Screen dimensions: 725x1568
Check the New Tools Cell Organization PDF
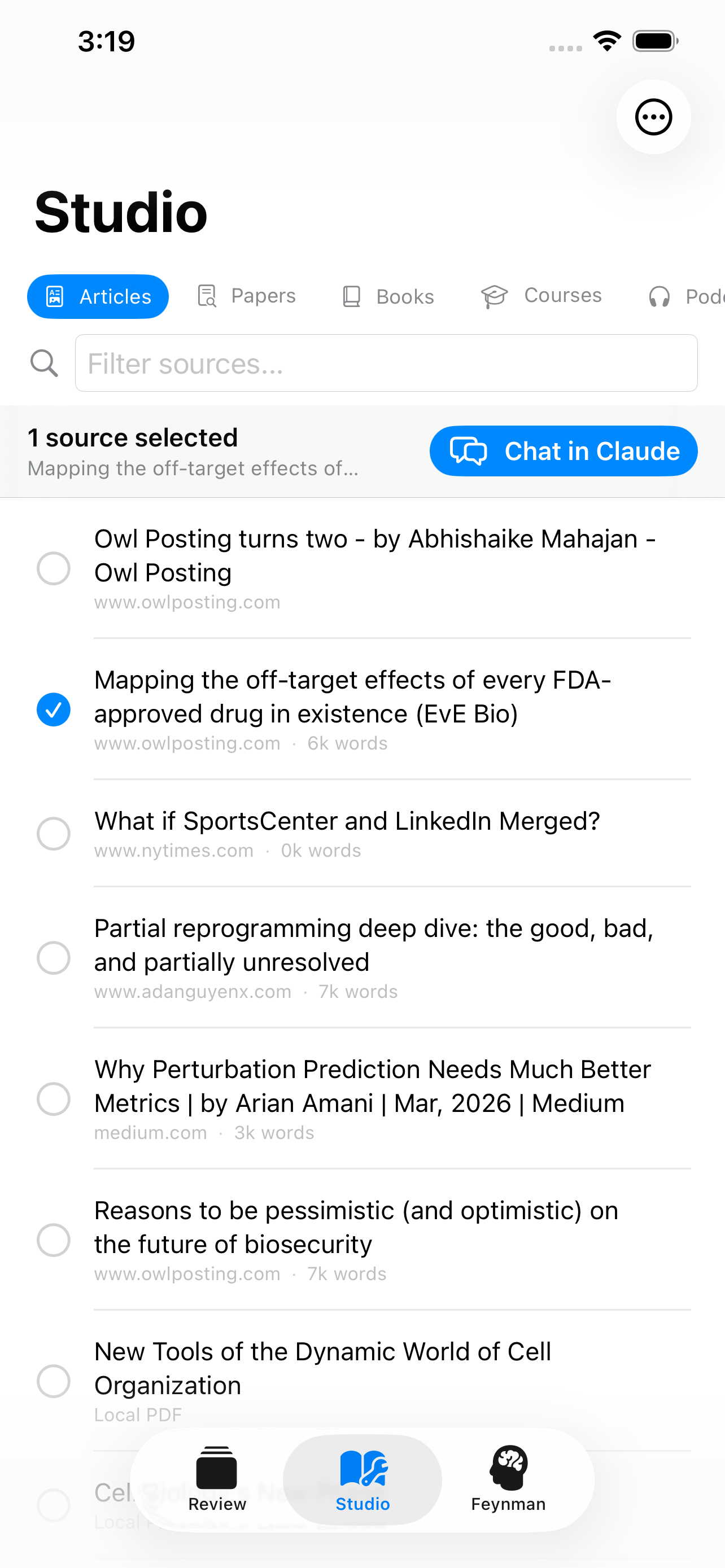point(54,1382)
